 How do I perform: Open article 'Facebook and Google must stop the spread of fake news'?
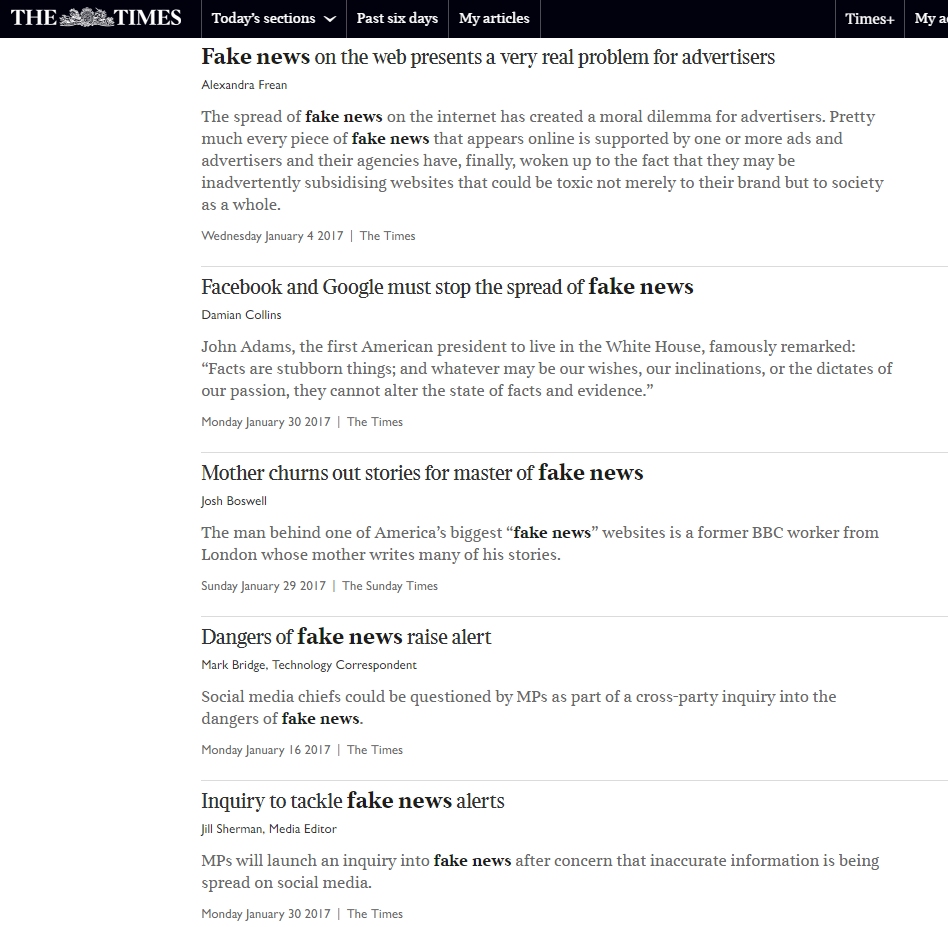(x=447, y=287)
